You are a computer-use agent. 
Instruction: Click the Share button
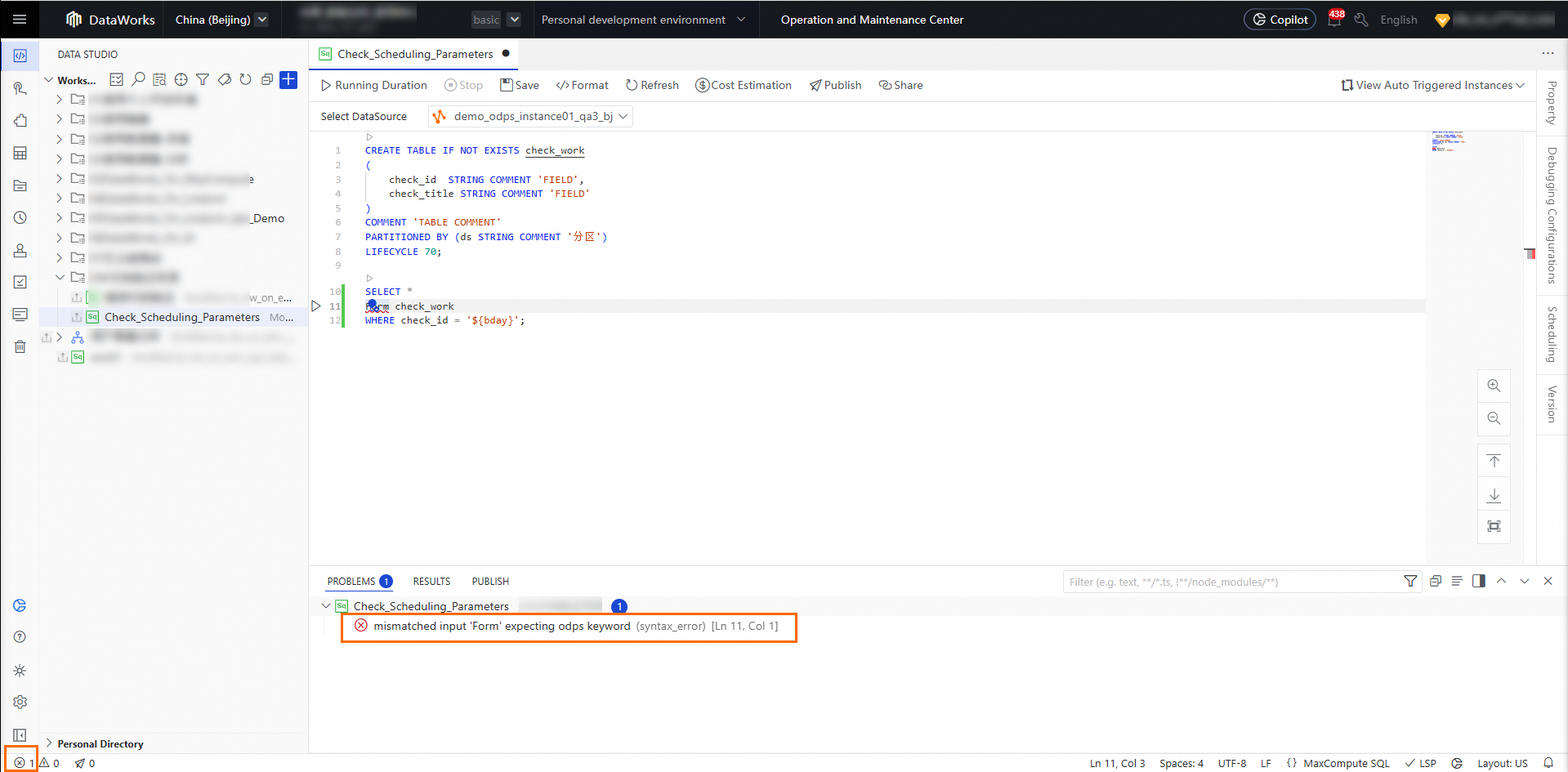click(x=900, y=85)
